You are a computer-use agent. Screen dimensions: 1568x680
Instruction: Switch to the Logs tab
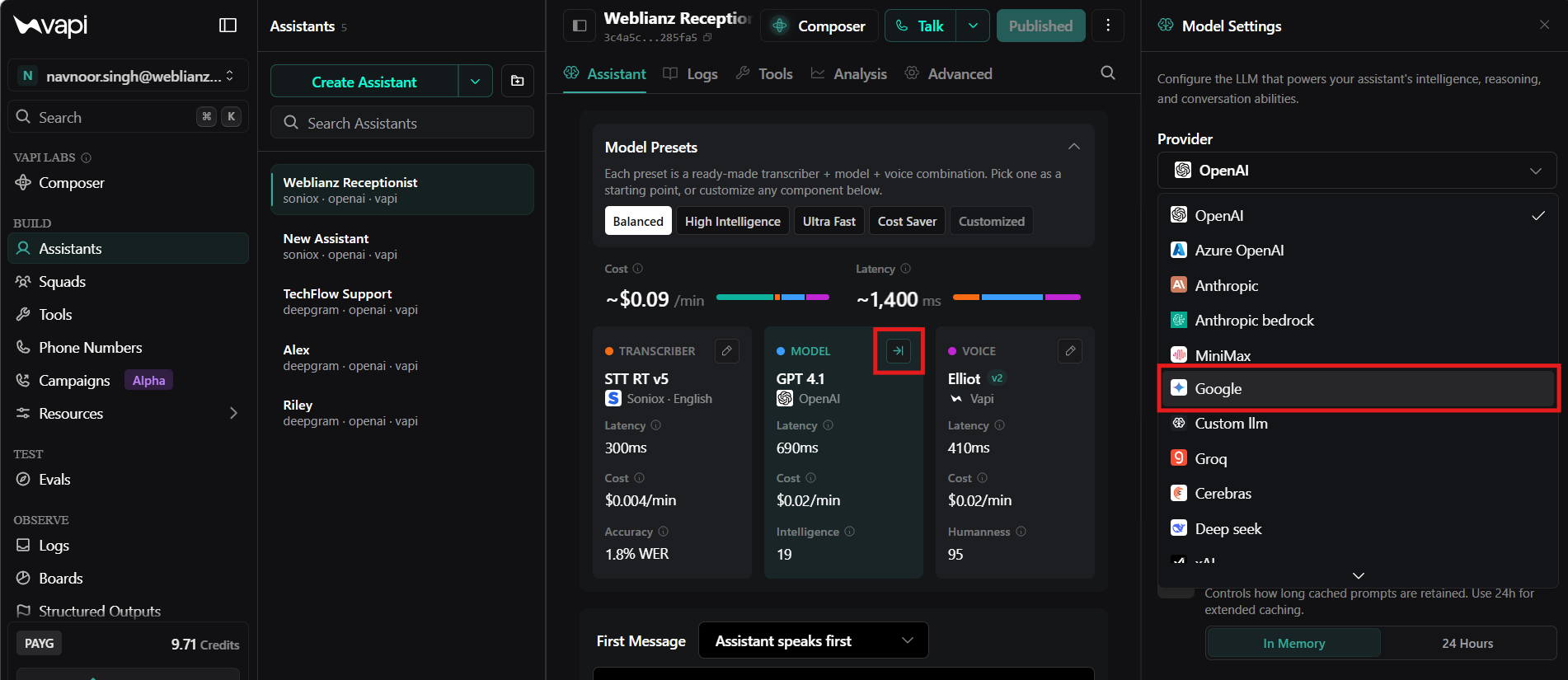691,73
